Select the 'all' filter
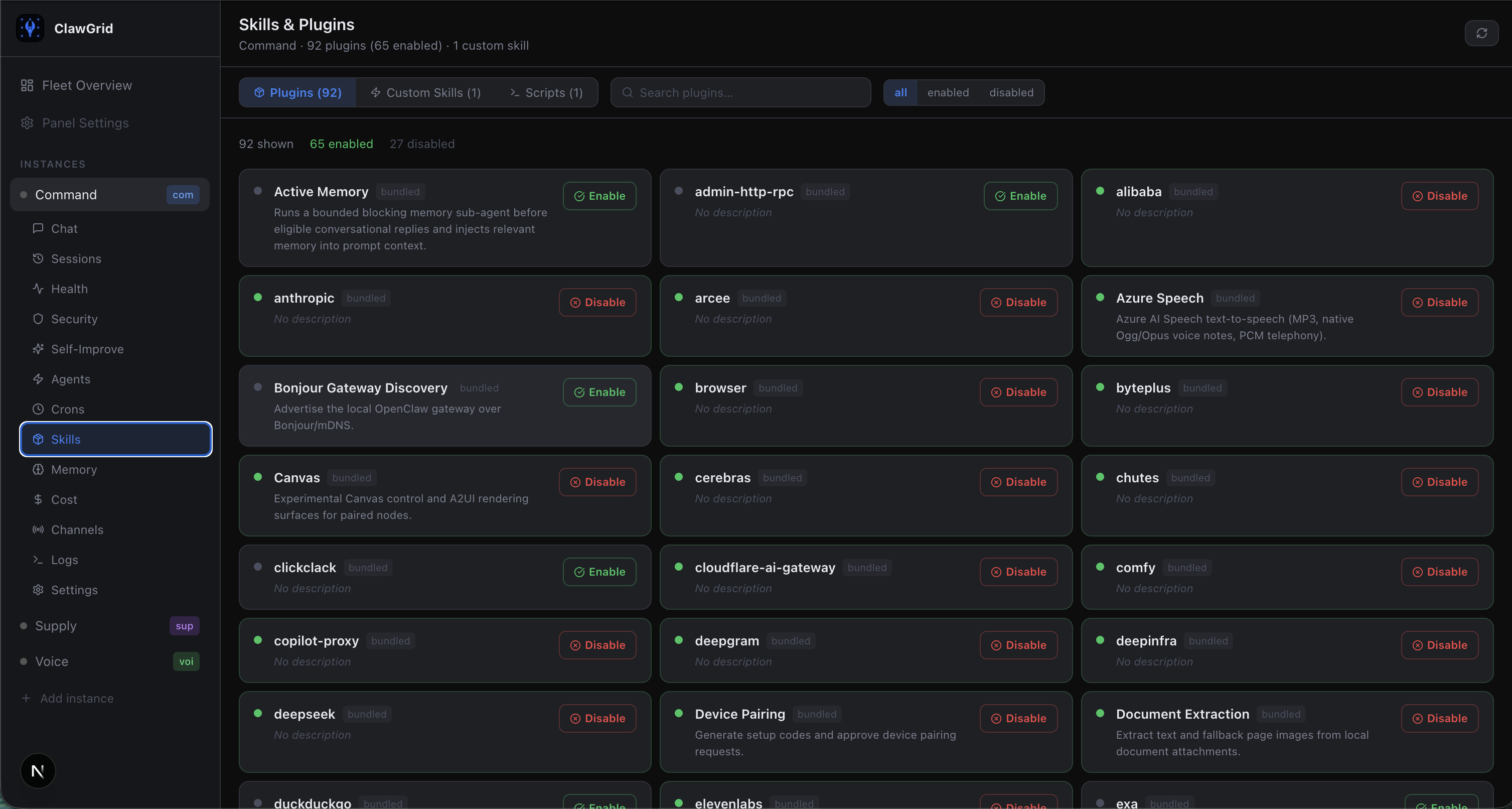This screenshot has height=809, width=1512. 900,92
